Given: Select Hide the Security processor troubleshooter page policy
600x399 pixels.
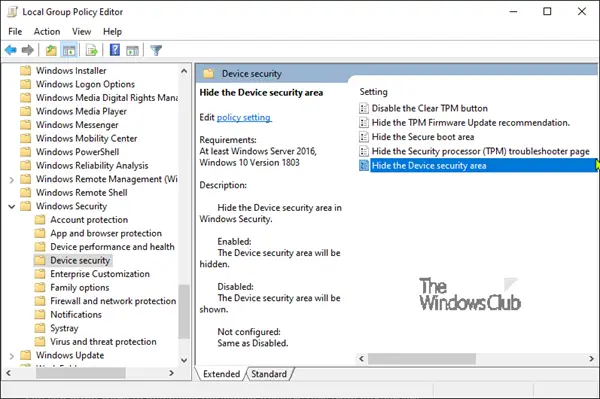Looking at the screenshot, I should pos(481,151).
